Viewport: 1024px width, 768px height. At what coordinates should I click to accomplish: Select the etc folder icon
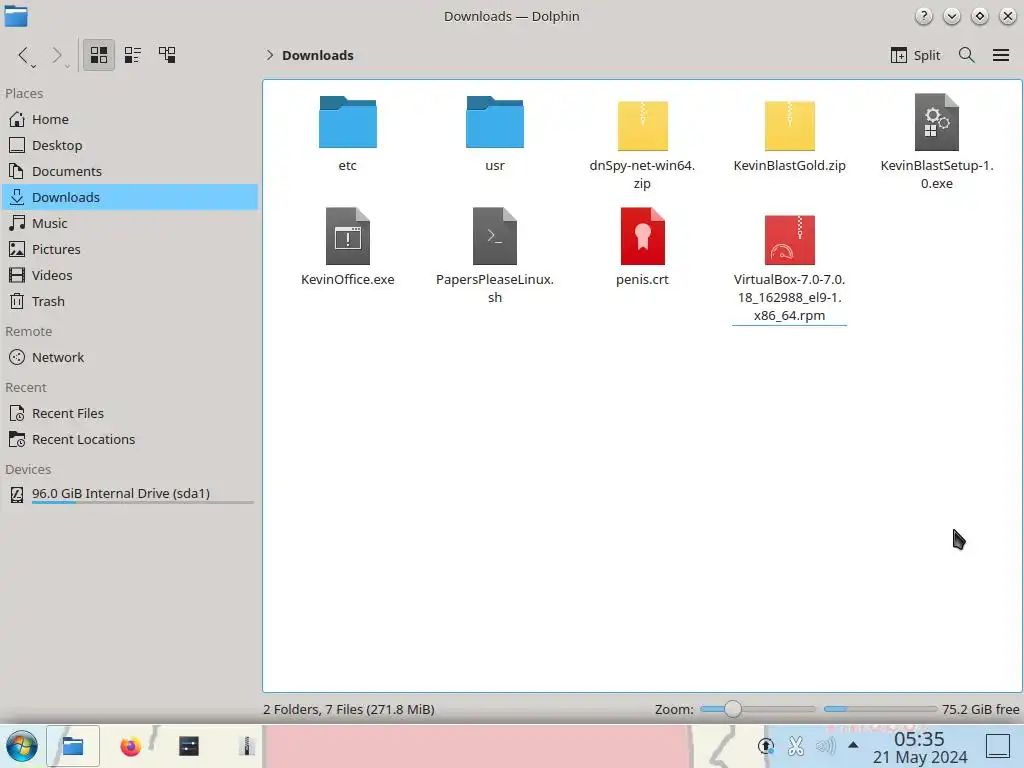347,122
